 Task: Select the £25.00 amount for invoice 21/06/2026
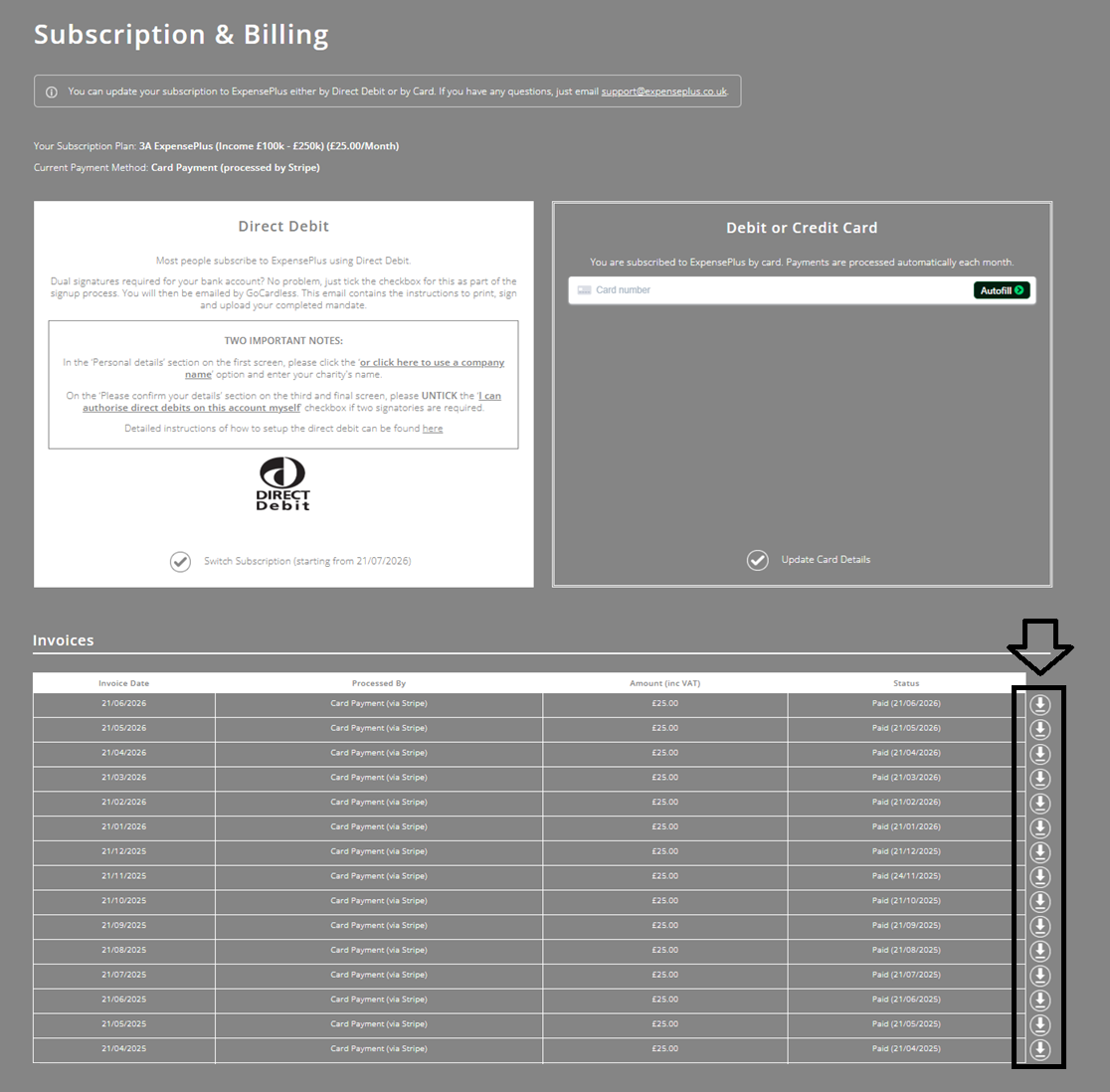[x=664, y=703]
